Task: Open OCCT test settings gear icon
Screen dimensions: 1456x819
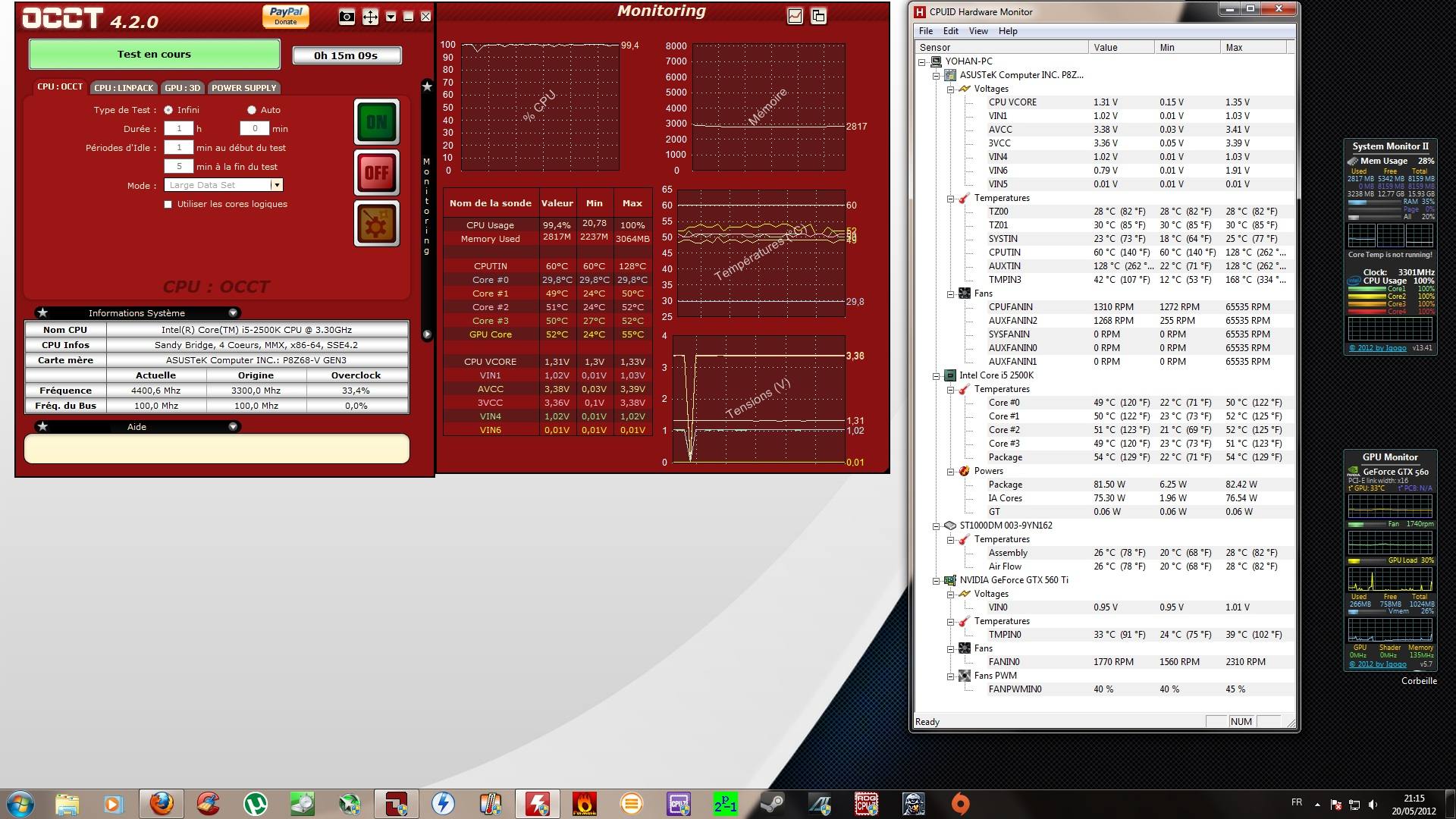Action: pos(376,224)
